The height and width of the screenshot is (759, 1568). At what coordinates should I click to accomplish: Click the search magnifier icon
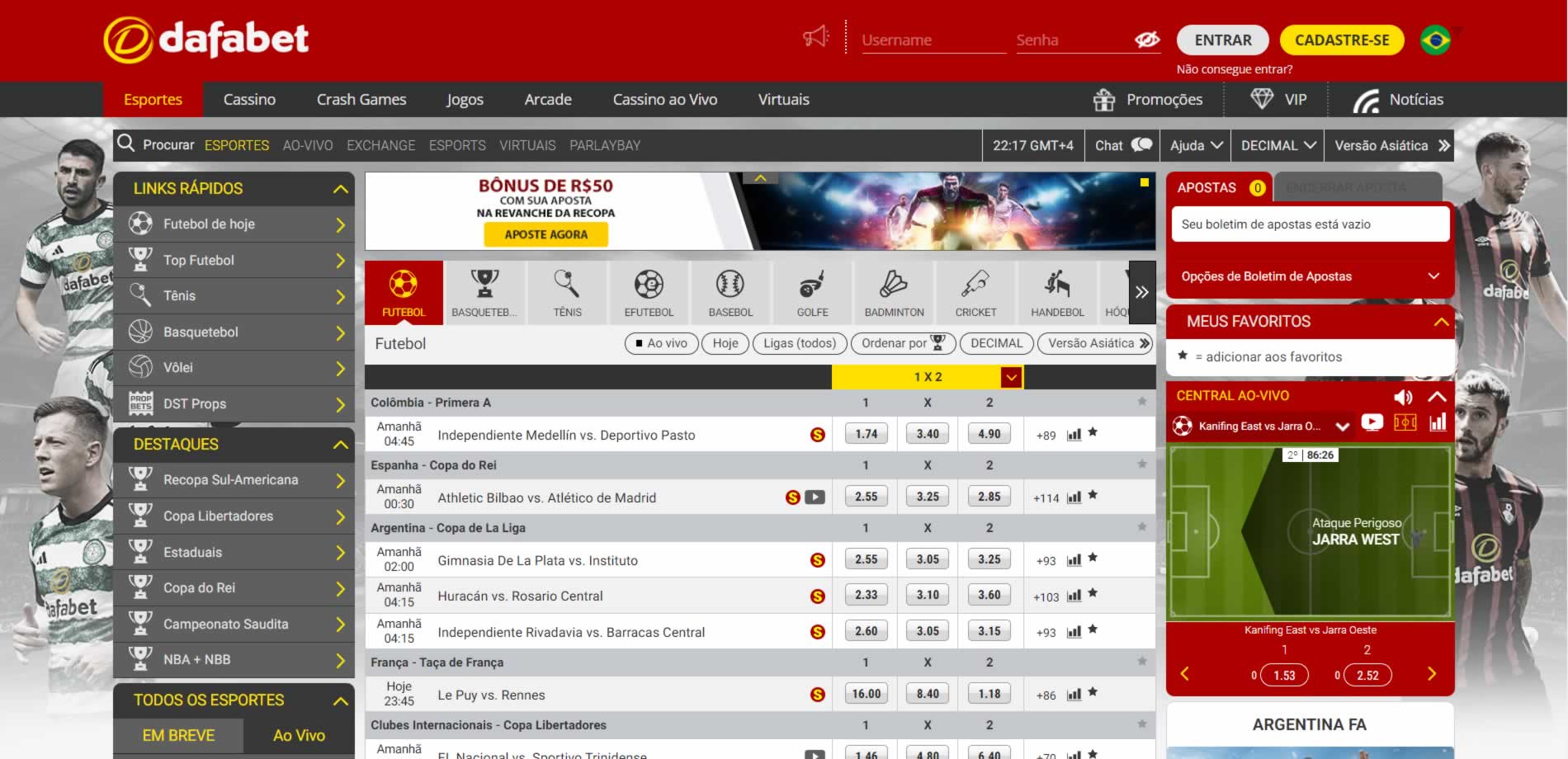pos(126,144)
